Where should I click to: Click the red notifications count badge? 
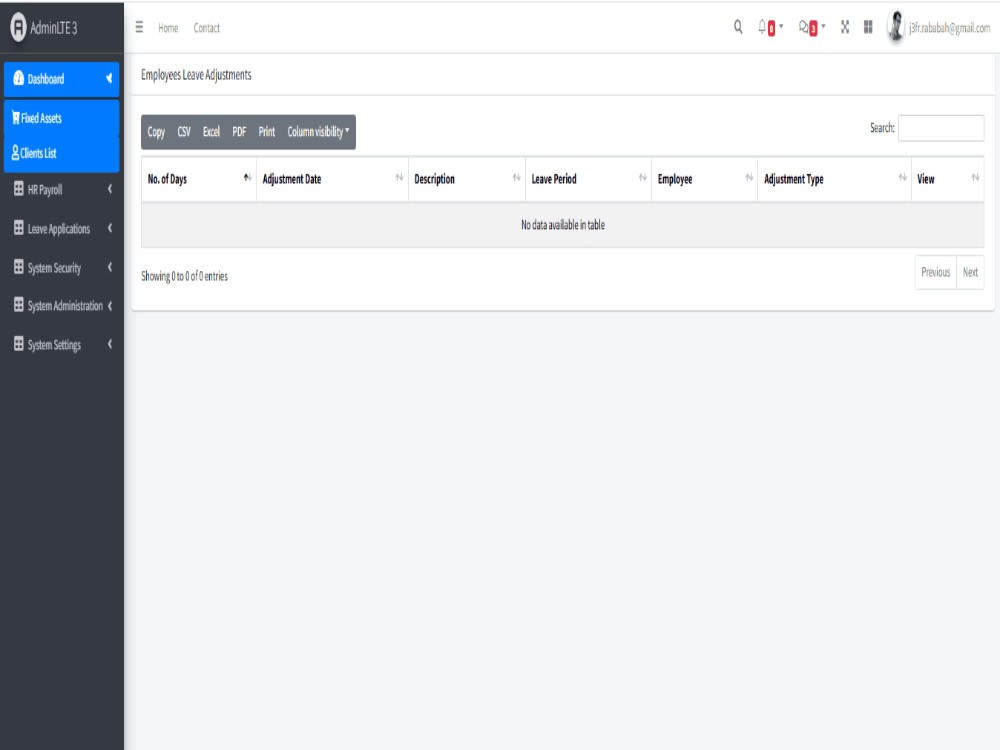(x=771, y=29)
